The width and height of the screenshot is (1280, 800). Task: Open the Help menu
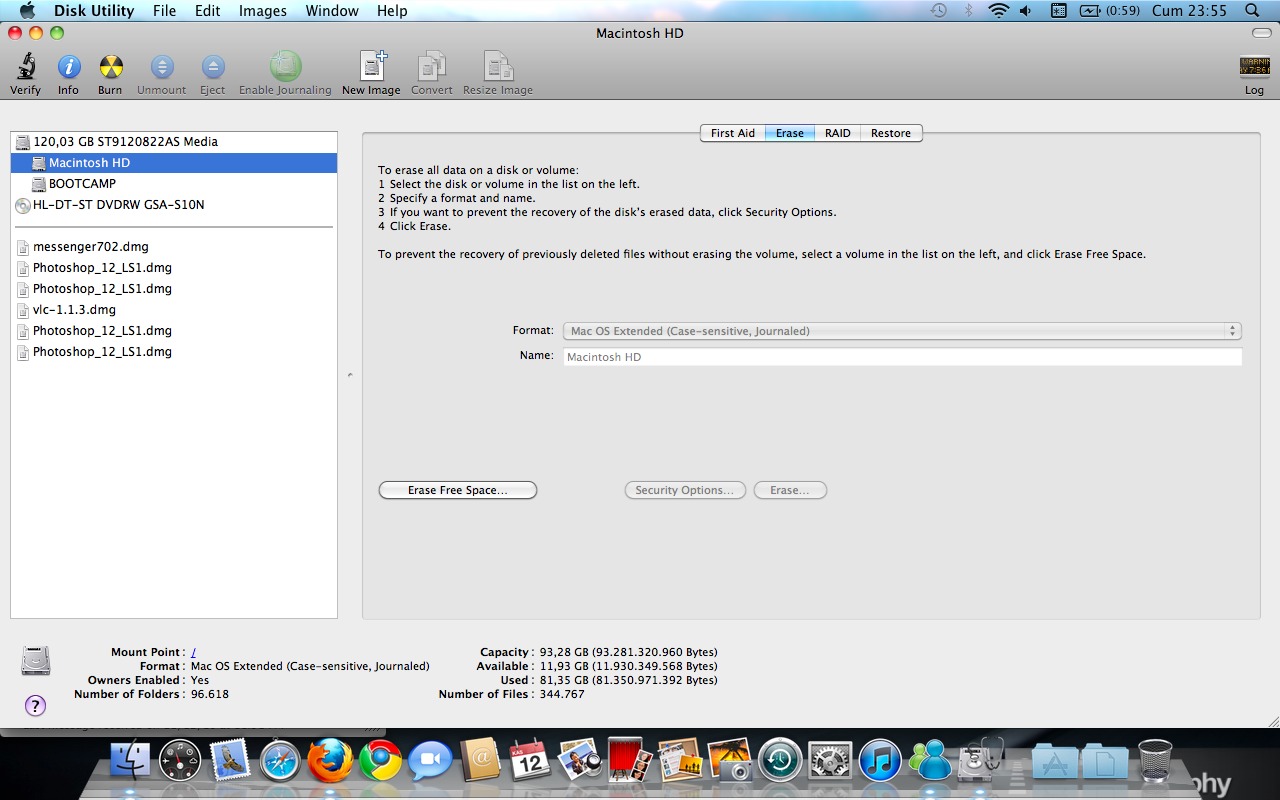click(x=392, y=11)
